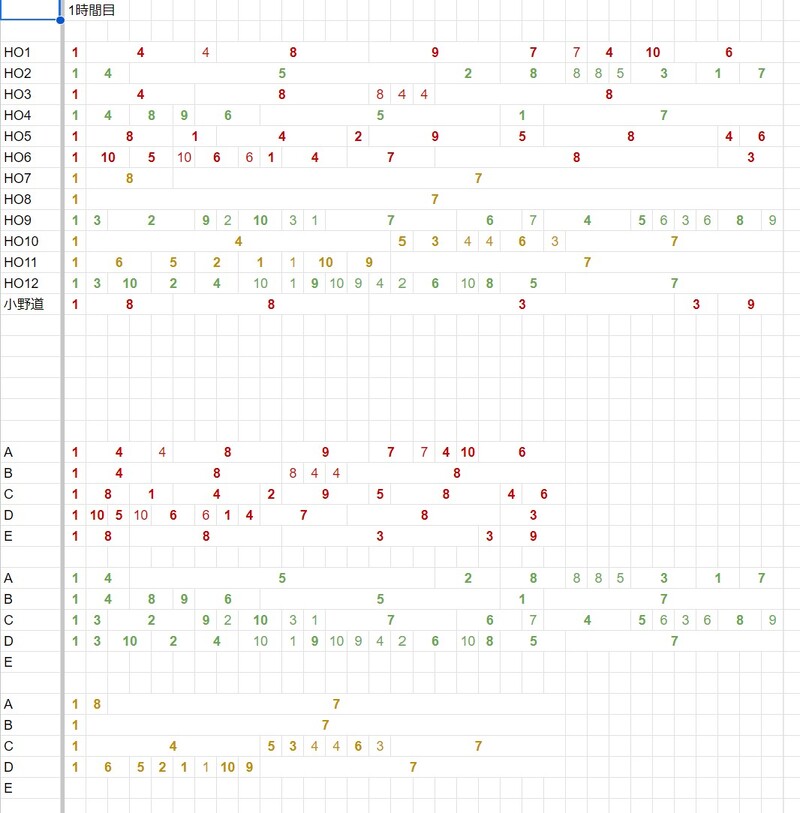Select the HO1 row label
The image size is (800, 813).
coord(17,52)
